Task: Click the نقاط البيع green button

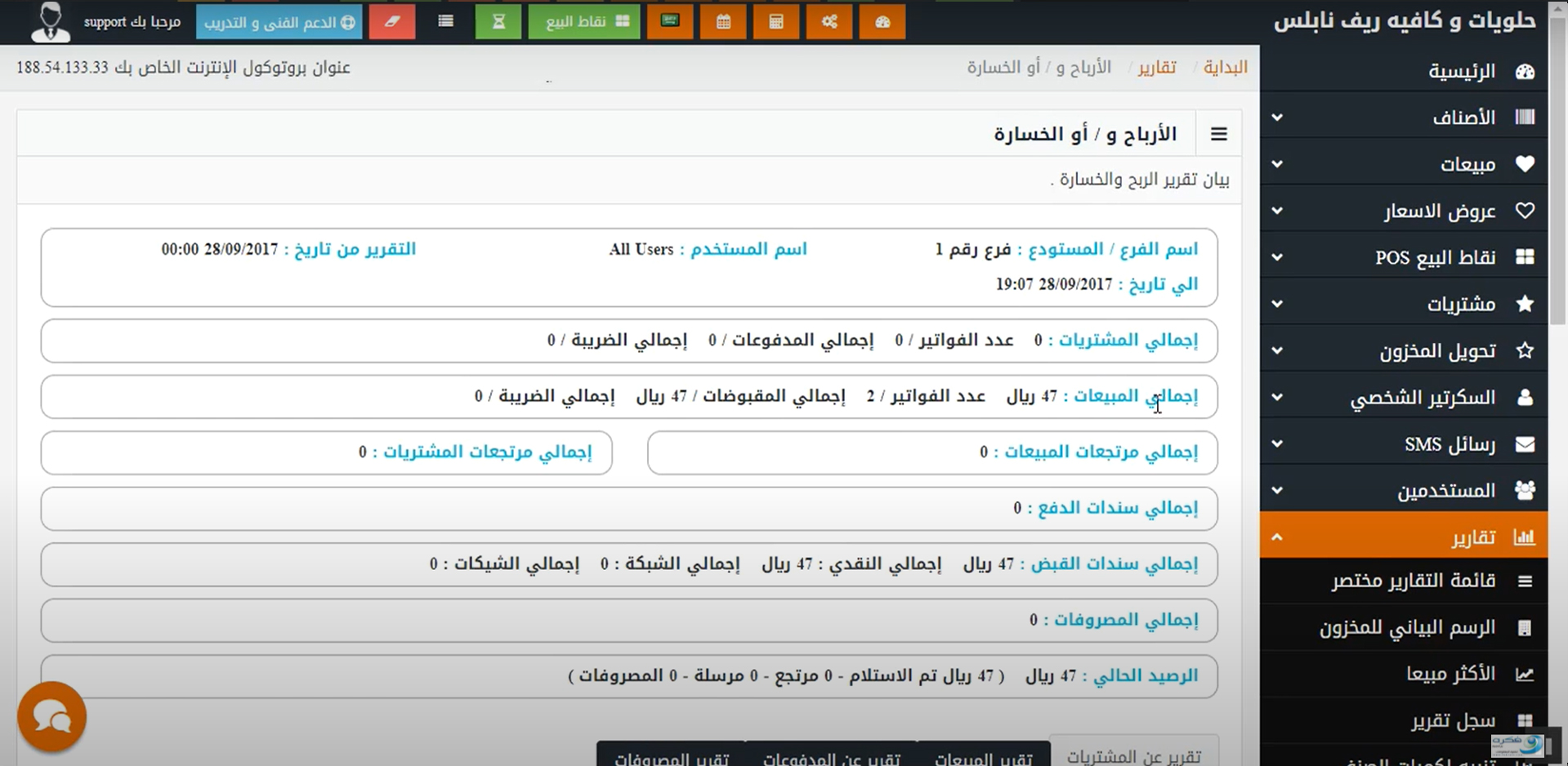Action: (583, 22)
